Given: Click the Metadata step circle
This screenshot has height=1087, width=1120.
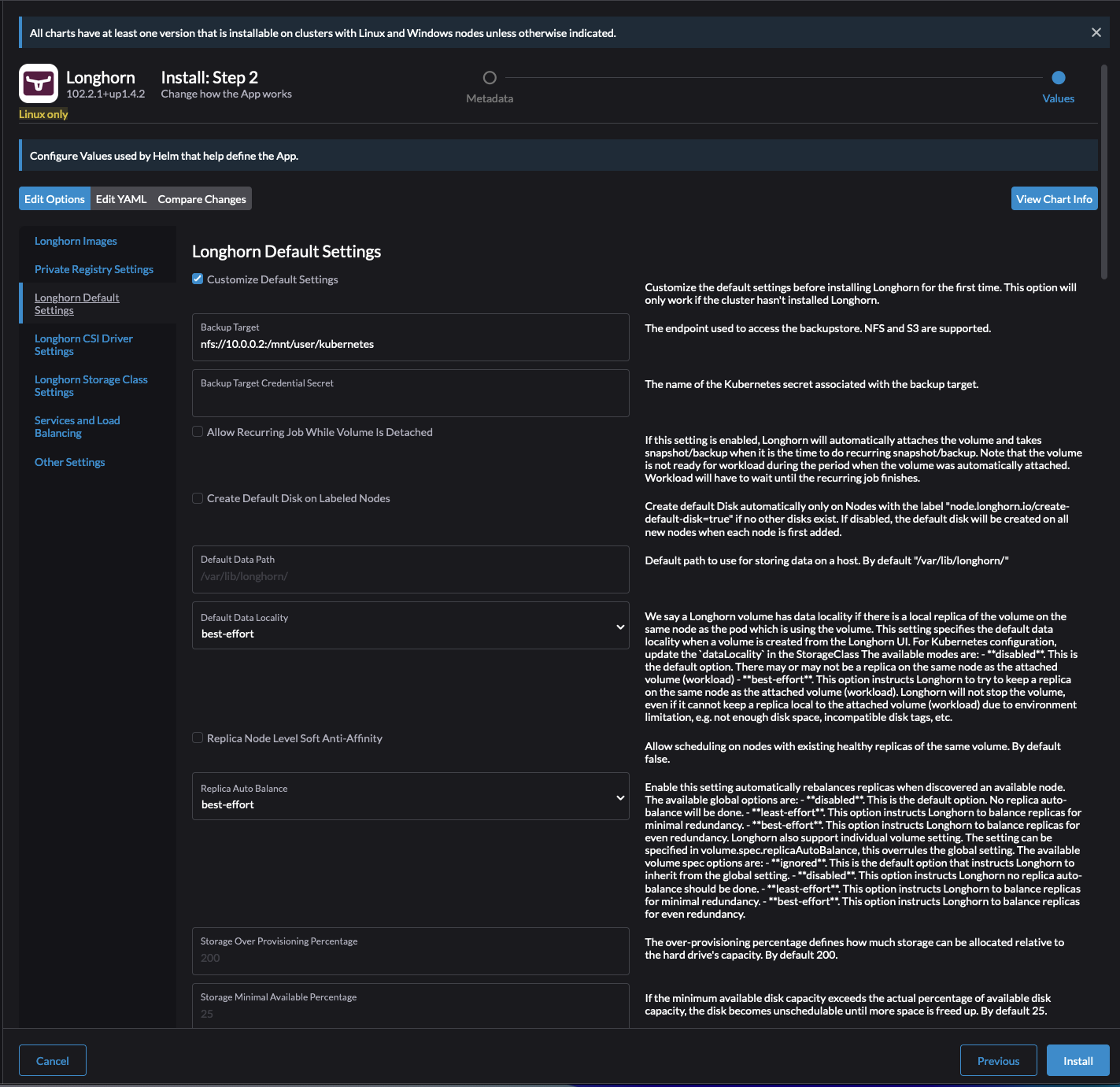Looking at the screenshot, I should click(490, 78).
